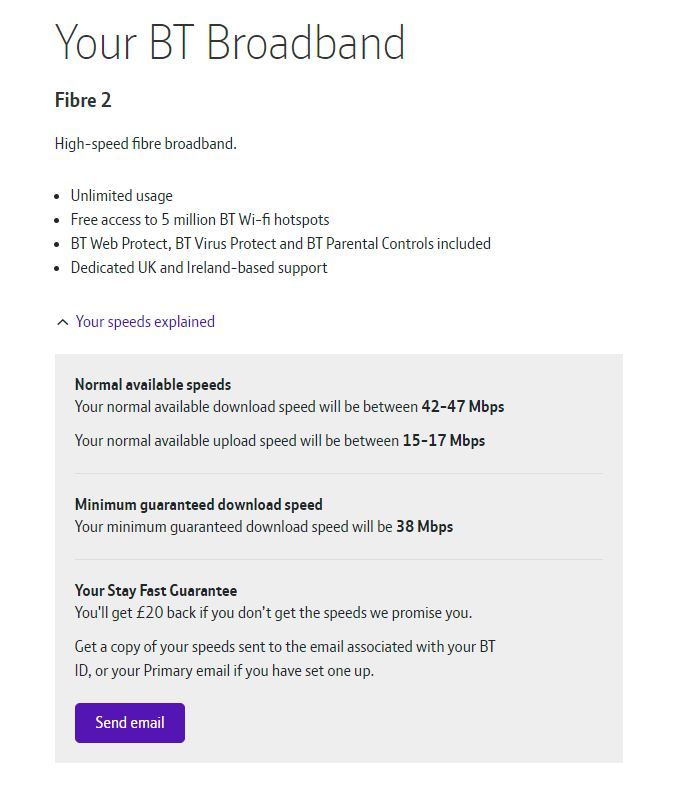This screenshot has width=674, height=793.
Task: Click the Normal available speeds heading
Action: tap(152, 385)
